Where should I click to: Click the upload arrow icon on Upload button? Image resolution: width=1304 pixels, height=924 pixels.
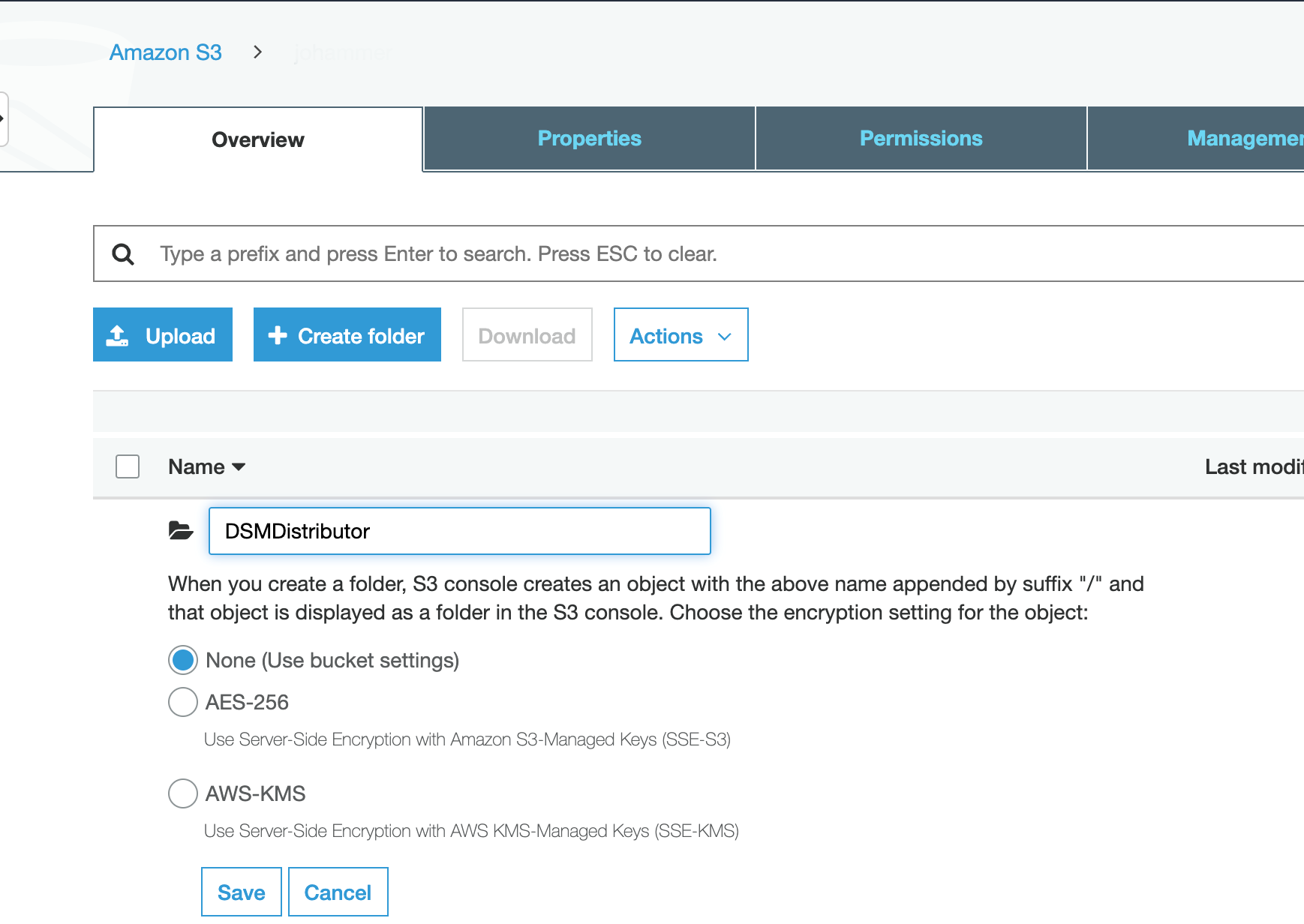118,335
